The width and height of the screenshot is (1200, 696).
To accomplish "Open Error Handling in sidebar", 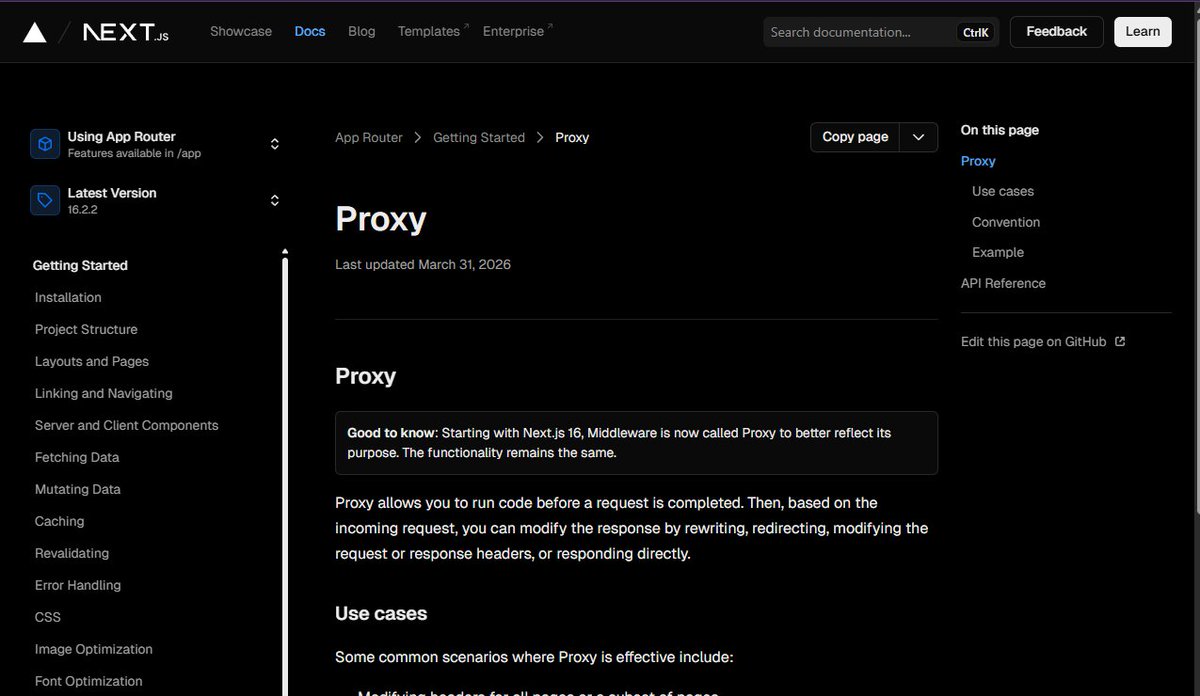I will pos(78,585).
